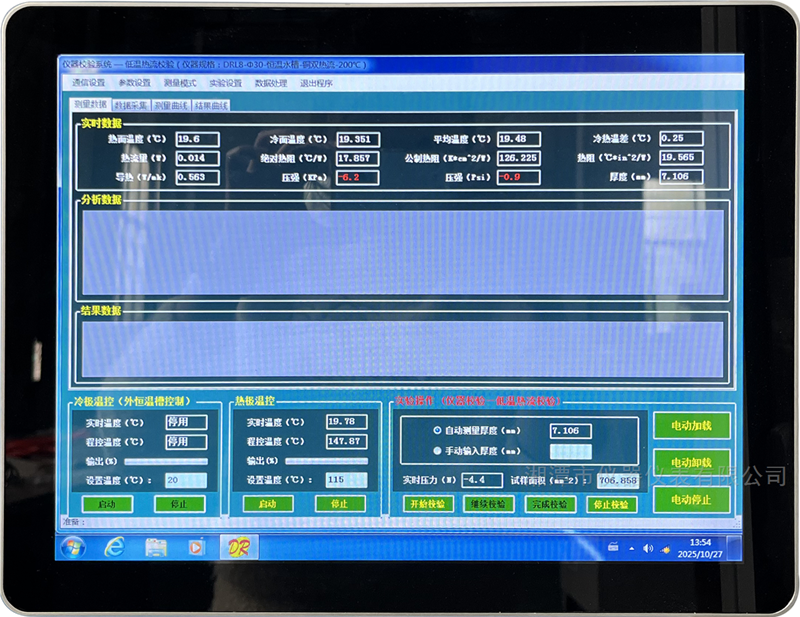Screen dimensions: 800x617
Task: Open the Windows Start menu
Action: 73,547
